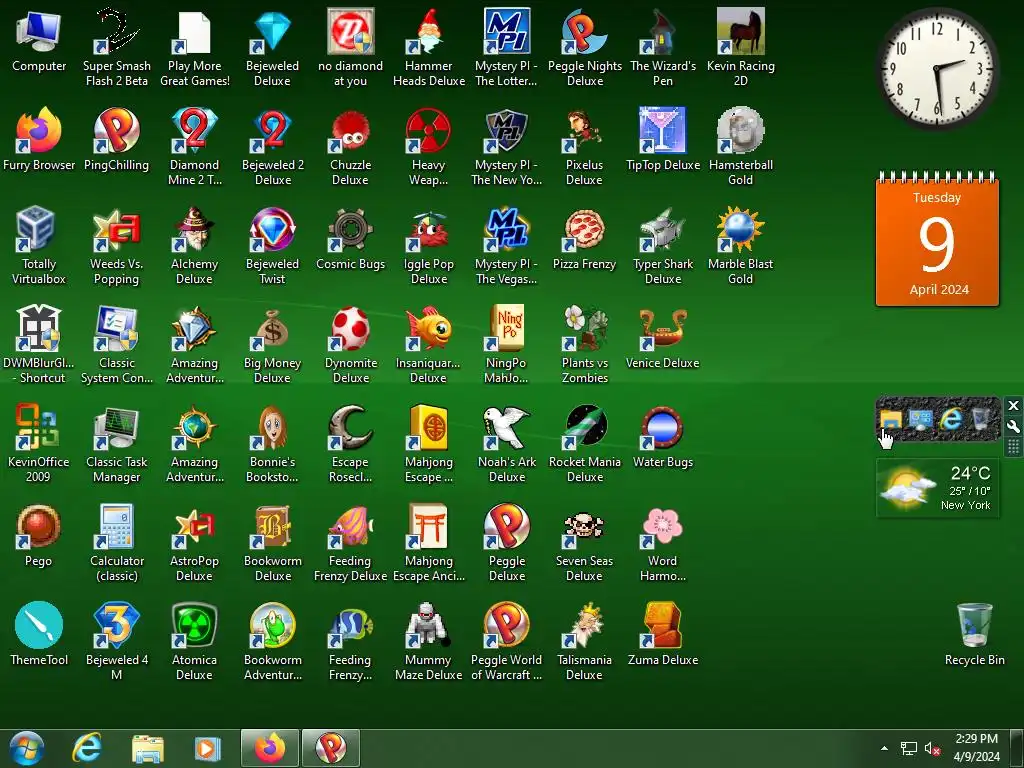Select Bejeweled 4 M icon
This screenshot has width=1024, height=768.
(116, 625)
